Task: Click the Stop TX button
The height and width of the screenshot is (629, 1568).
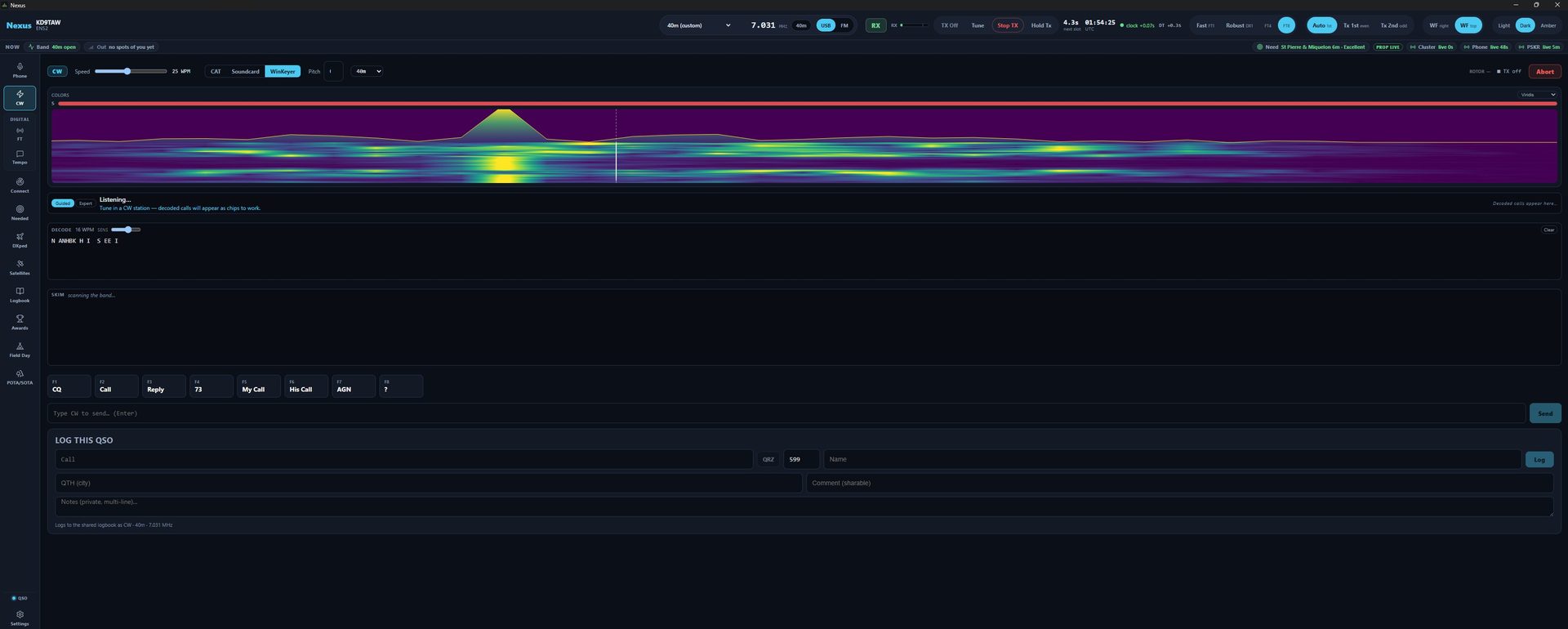Action: click(1008, 25)
